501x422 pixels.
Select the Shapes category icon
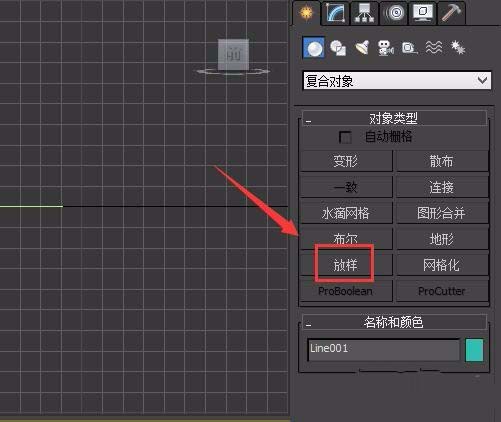tap(338, 48)
